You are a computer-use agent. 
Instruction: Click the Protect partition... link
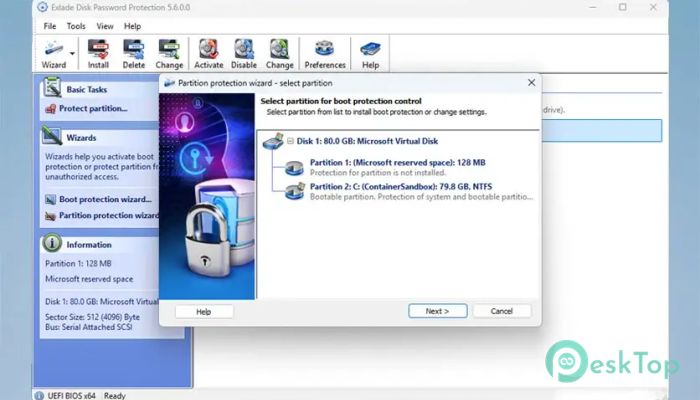(x=93, y=108)
